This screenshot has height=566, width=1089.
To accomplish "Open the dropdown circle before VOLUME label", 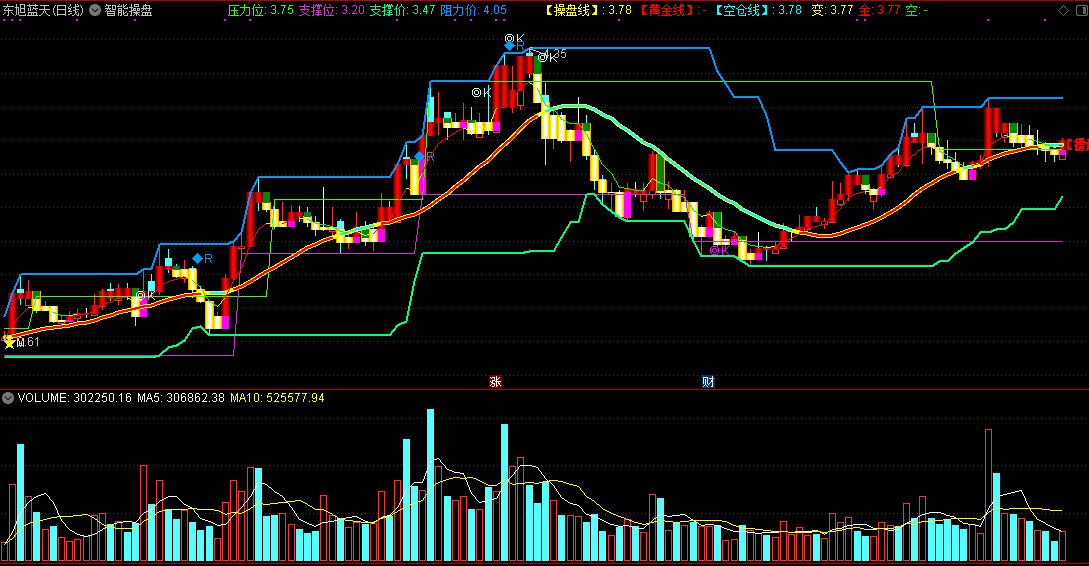I will coord(8,398).
